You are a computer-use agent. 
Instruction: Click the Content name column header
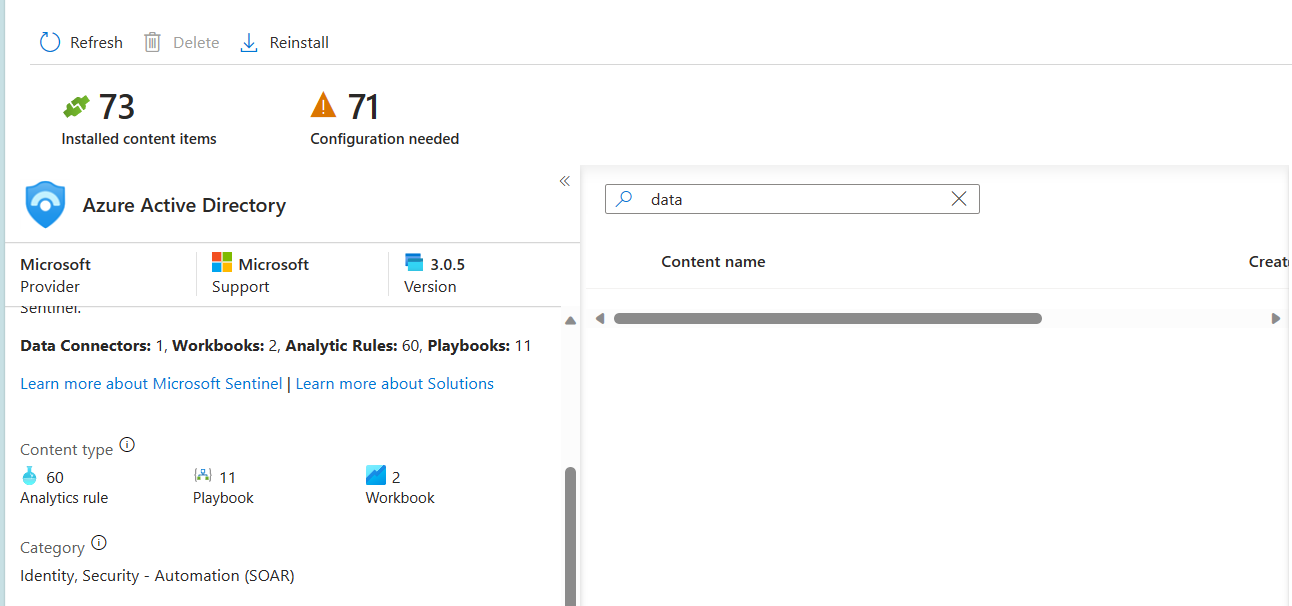(x=713, y=262)
